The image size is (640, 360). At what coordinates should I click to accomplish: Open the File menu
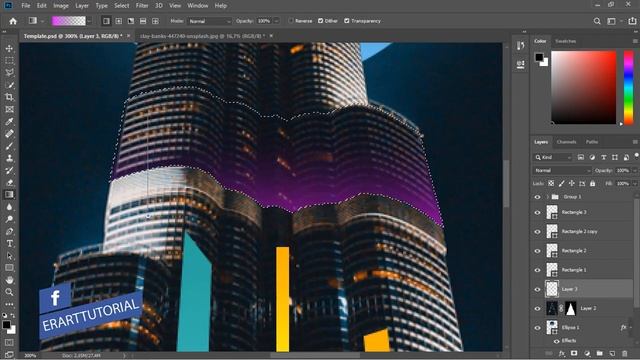point(26,6)
